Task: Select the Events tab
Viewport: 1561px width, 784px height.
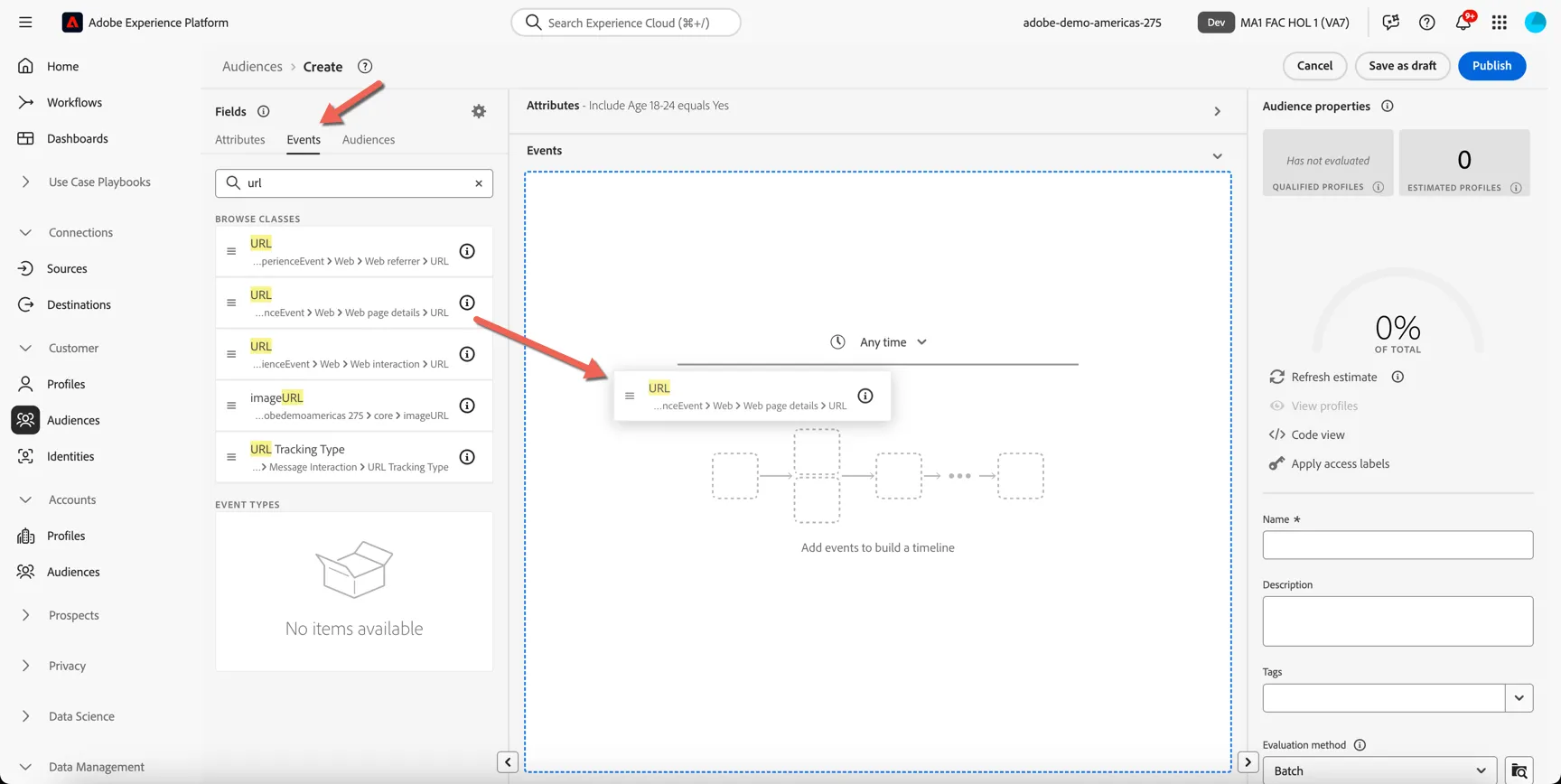Action: click(304, 139)
